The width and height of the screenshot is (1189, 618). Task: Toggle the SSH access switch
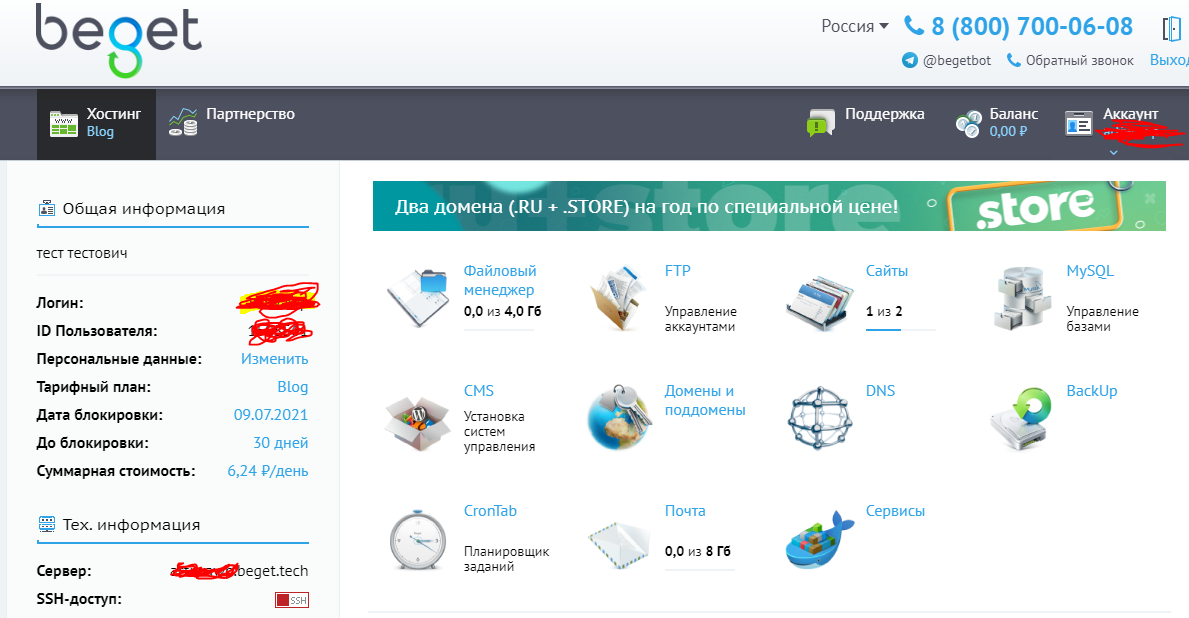(292, 600)
